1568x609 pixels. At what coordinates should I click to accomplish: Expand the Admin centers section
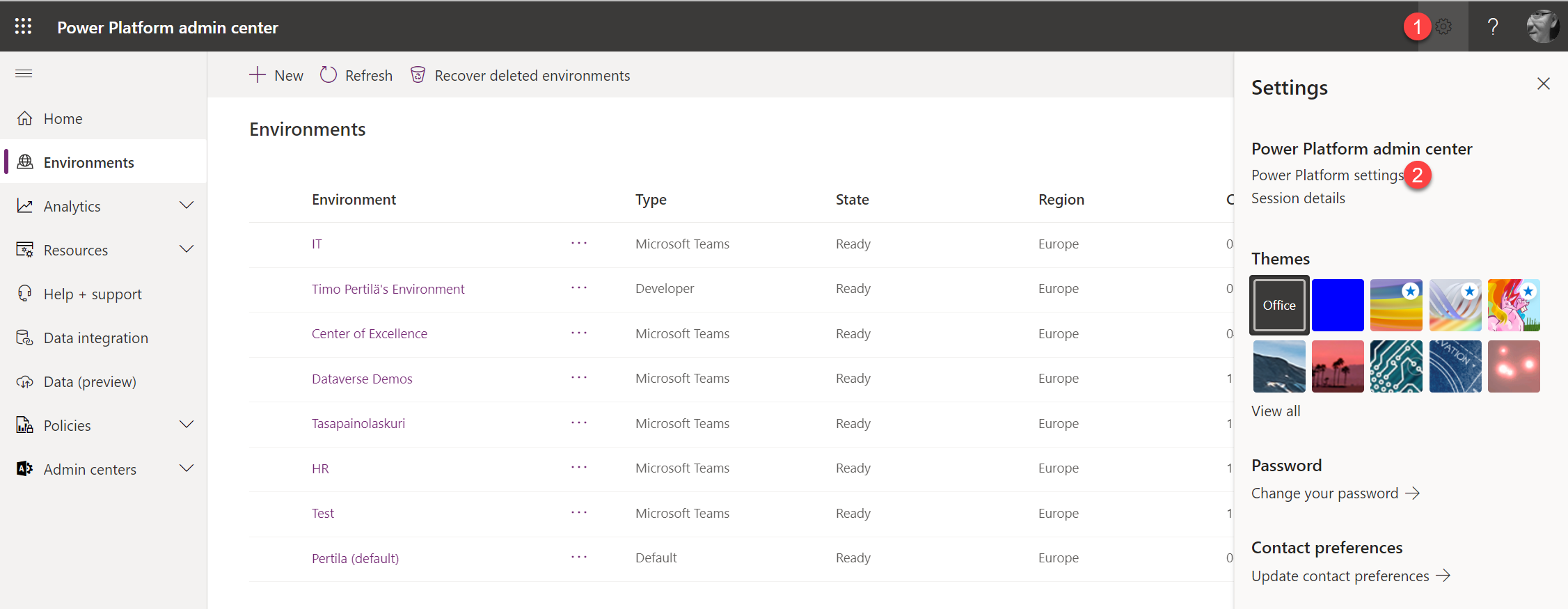pos(187,469)
